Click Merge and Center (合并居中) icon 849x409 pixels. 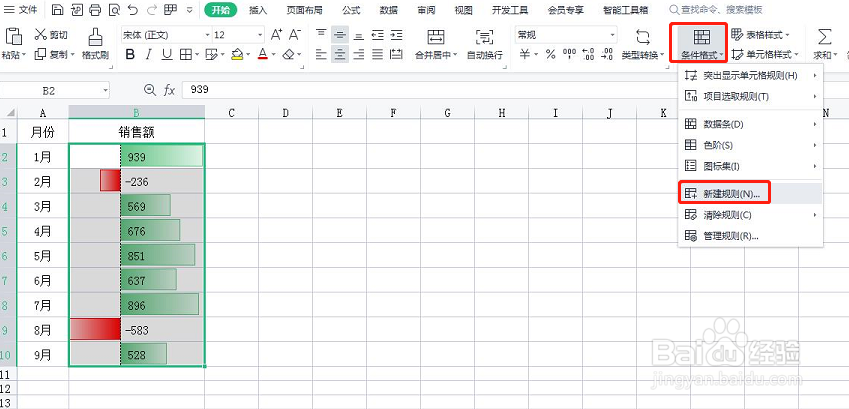pyautogui.click(x=435, y=37)
